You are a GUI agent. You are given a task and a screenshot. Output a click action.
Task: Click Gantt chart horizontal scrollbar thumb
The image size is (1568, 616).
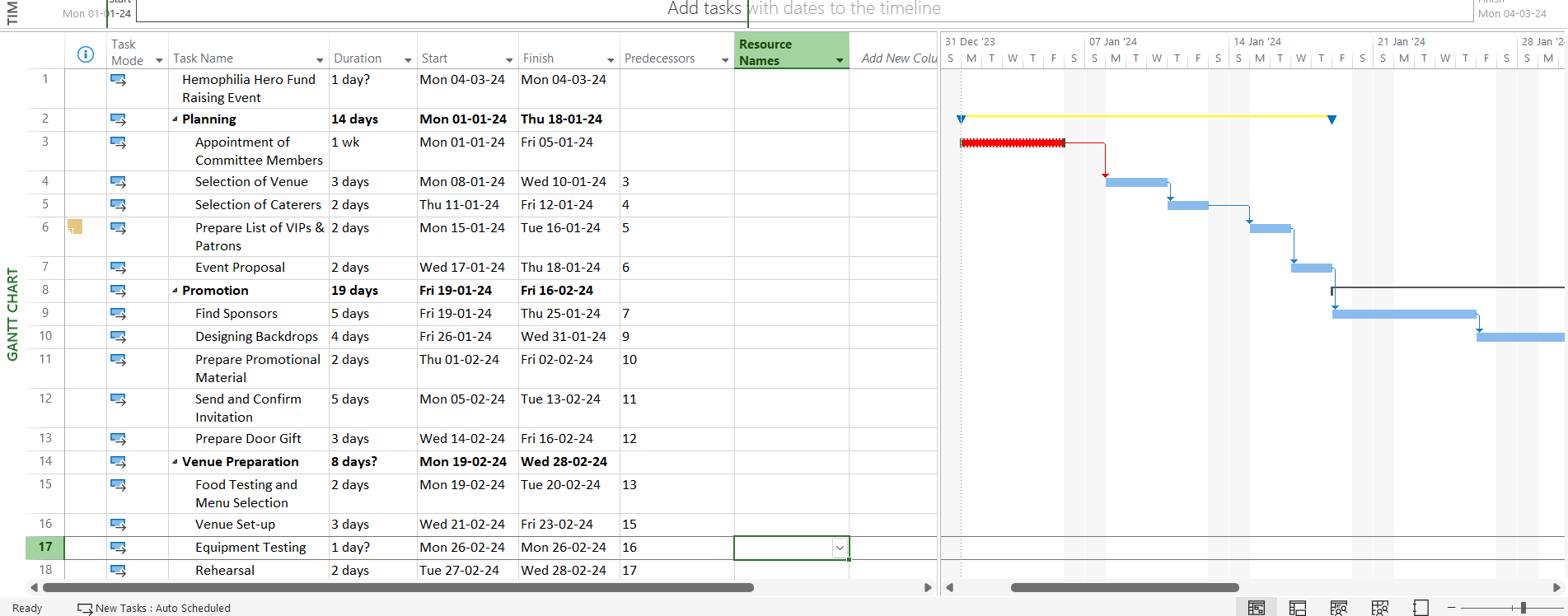(1125, 588)
